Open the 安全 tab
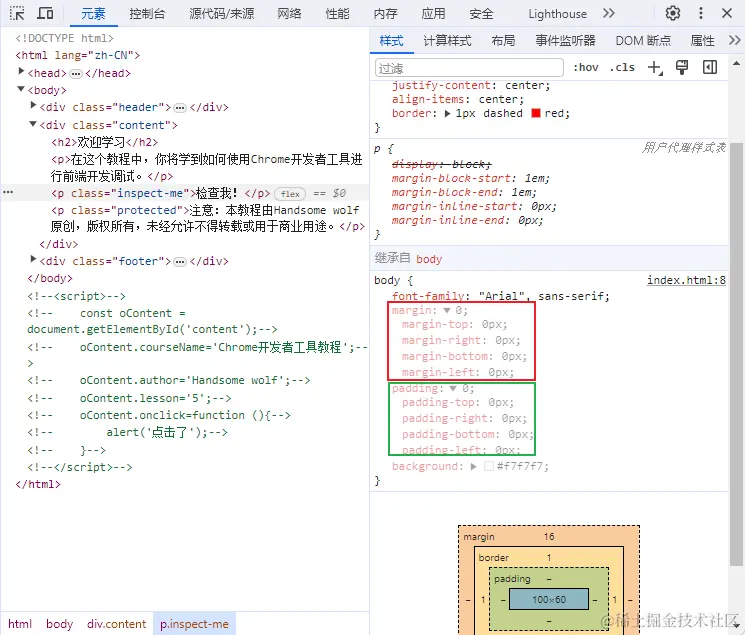 tap(481, 14)
